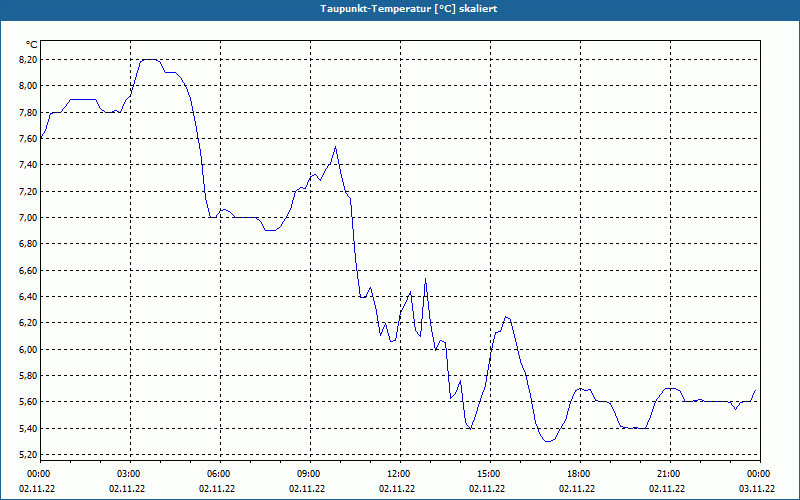Pick the 7,20 y-axis tick label
800x500 pixels.
coord(27,191)
